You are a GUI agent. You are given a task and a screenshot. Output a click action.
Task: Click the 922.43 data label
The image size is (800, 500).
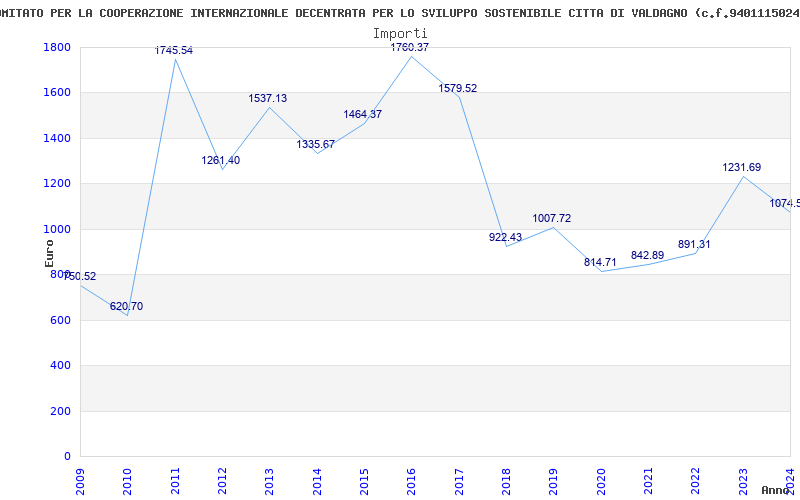point(506,237)
